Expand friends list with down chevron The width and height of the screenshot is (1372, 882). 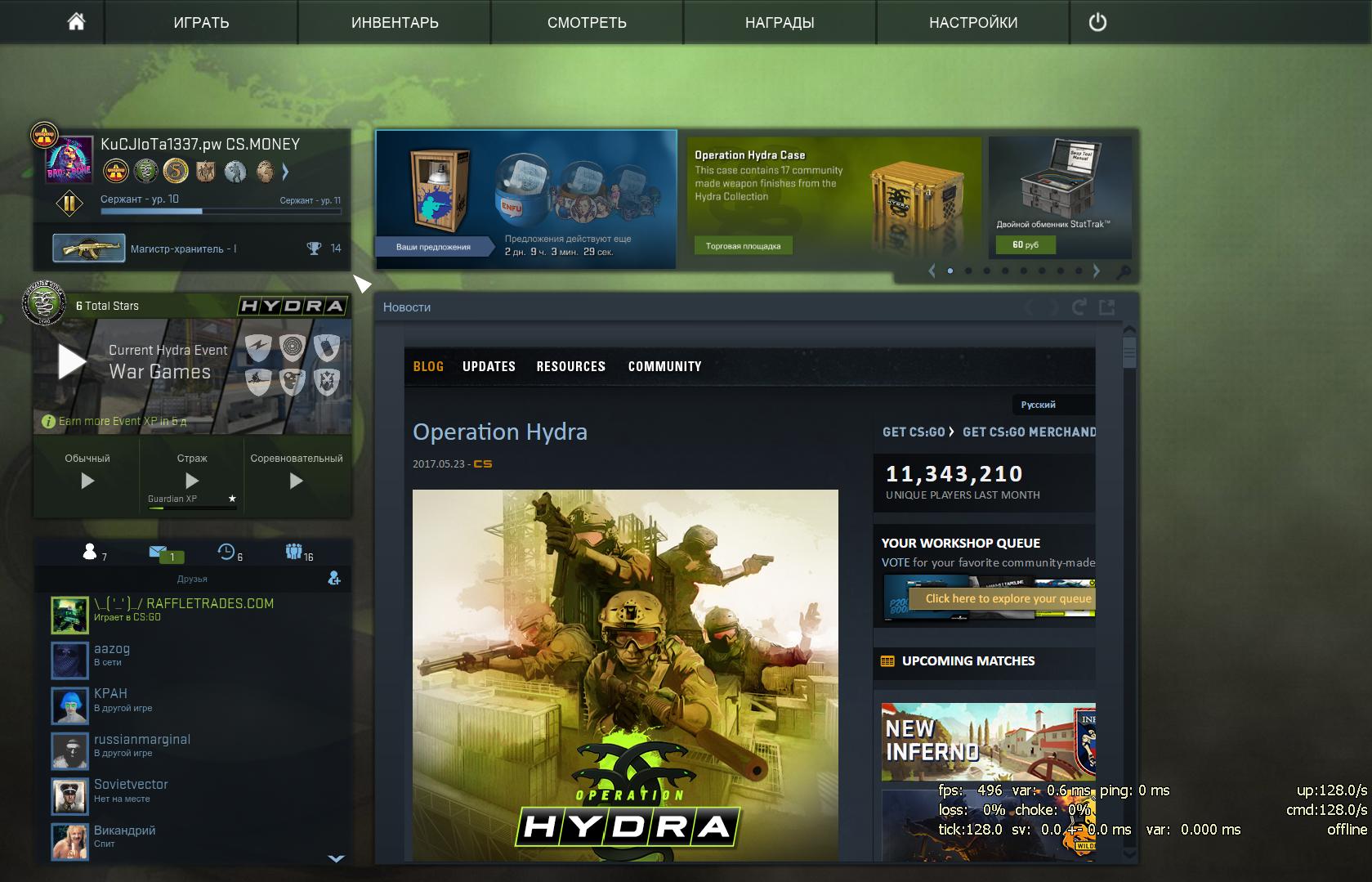point(336,858)
